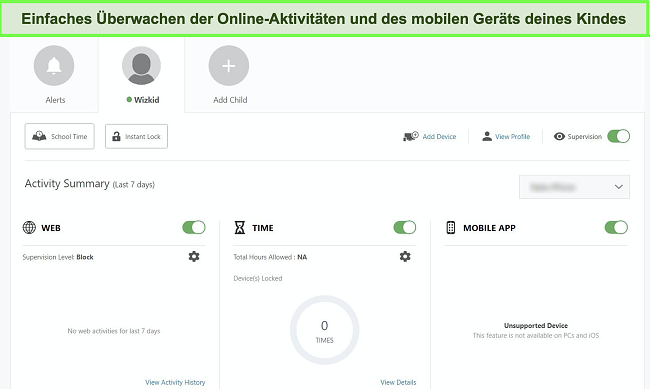Click 'Supervision Level: Block' text
The image size is (650, 389).
[58, 257]
